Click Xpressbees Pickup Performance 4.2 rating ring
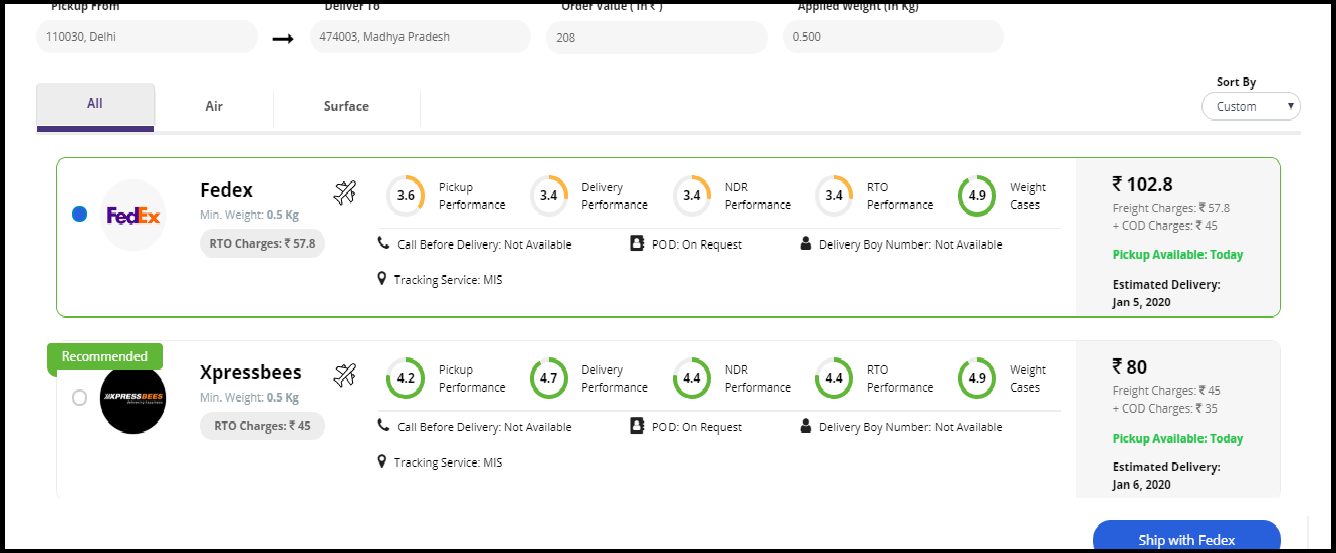 (x=406, y=378)
